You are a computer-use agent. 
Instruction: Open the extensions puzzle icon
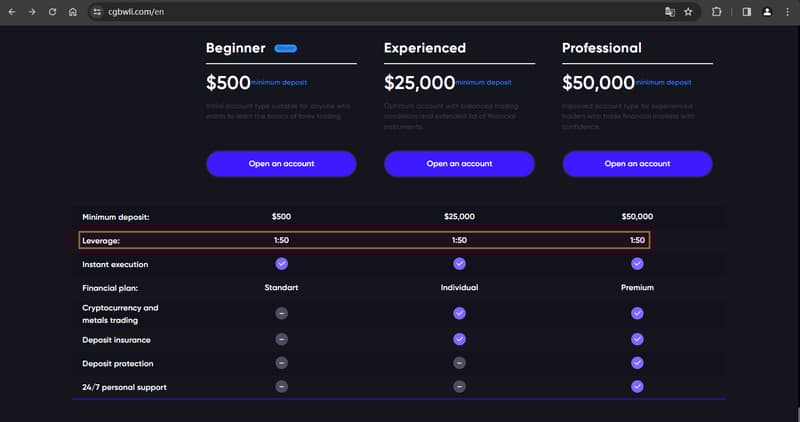[716, 12]
